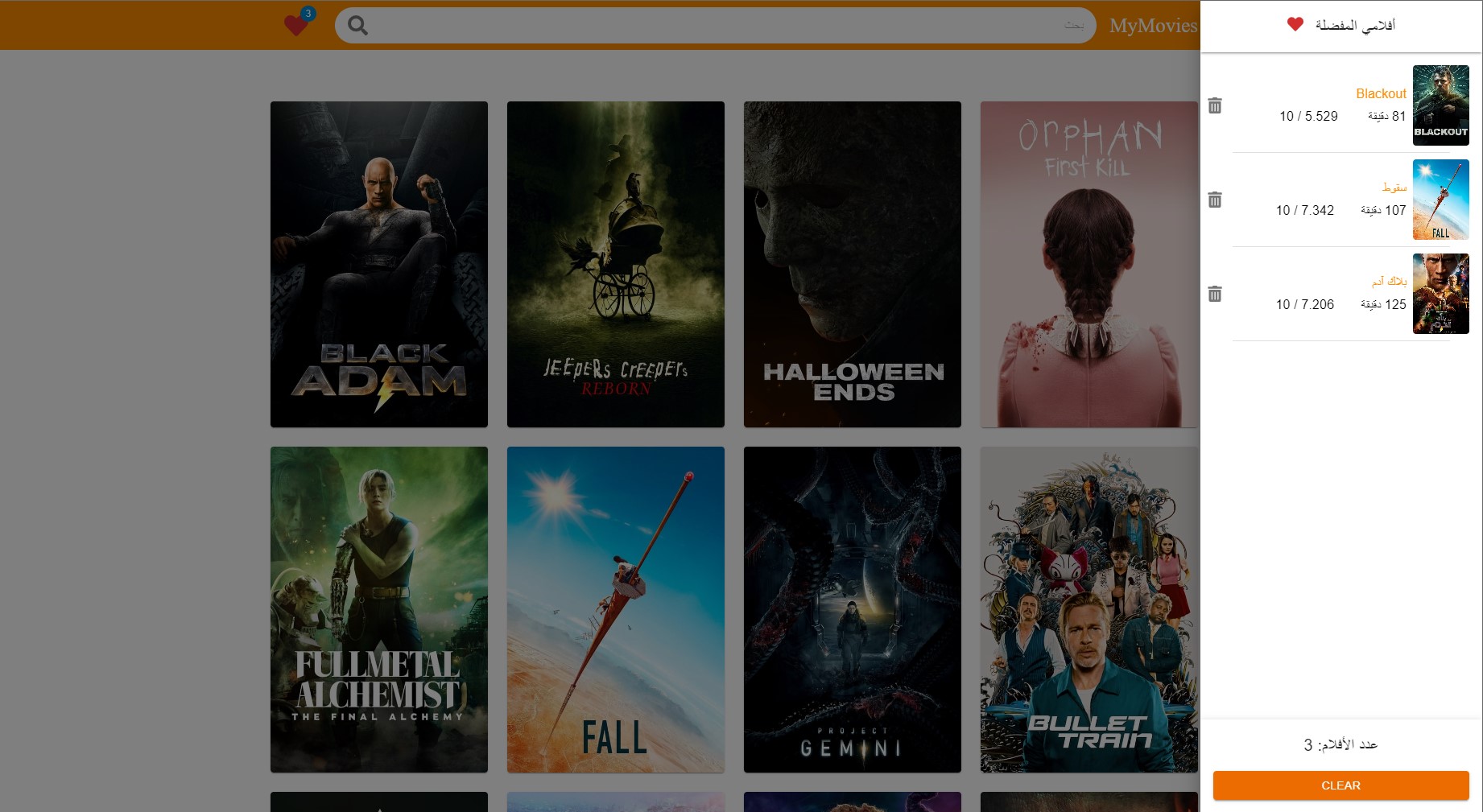Remove بلاك آدم via its trash icon
The image size is (1483, 812).
[1215, 294]
